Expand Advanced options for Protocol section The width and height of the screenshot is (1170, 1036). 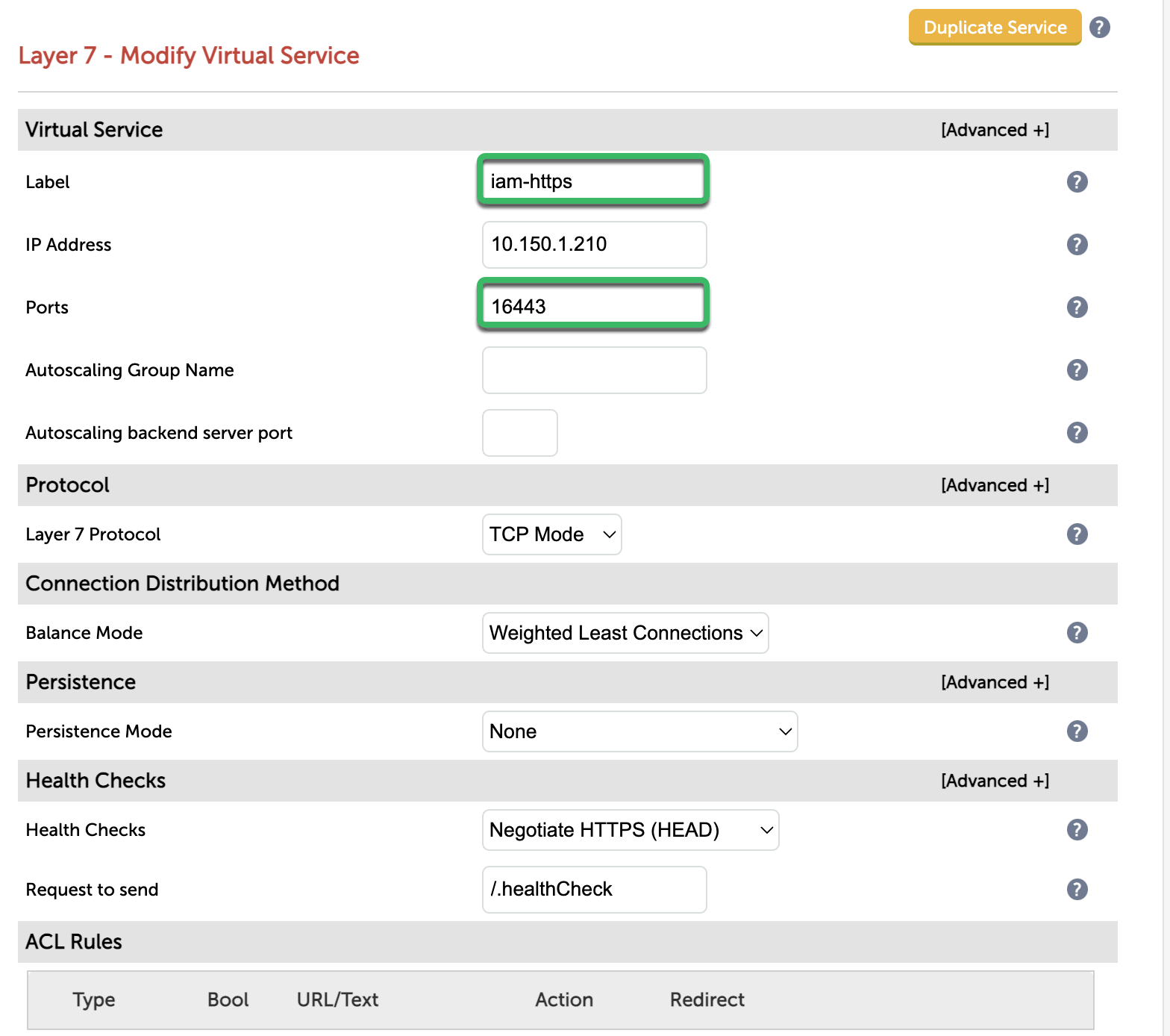point(995,485)
